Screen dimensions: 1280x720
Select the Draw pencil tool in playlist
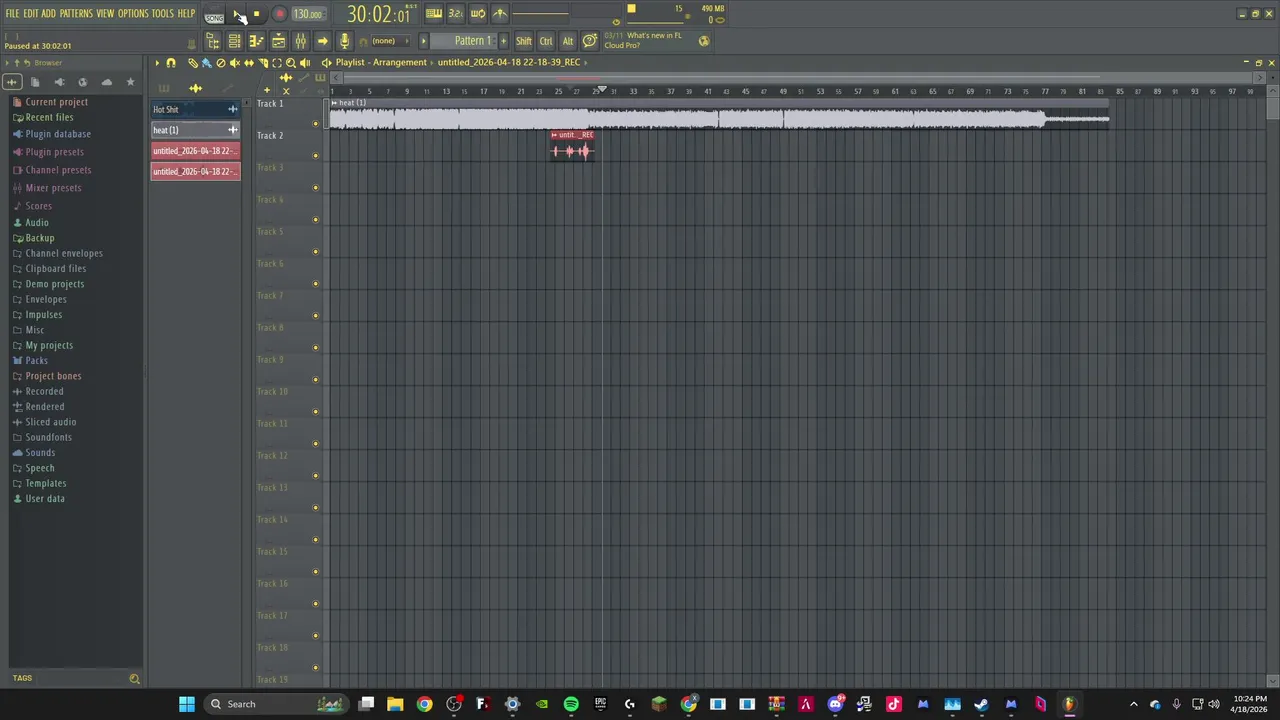coord(193,63)
